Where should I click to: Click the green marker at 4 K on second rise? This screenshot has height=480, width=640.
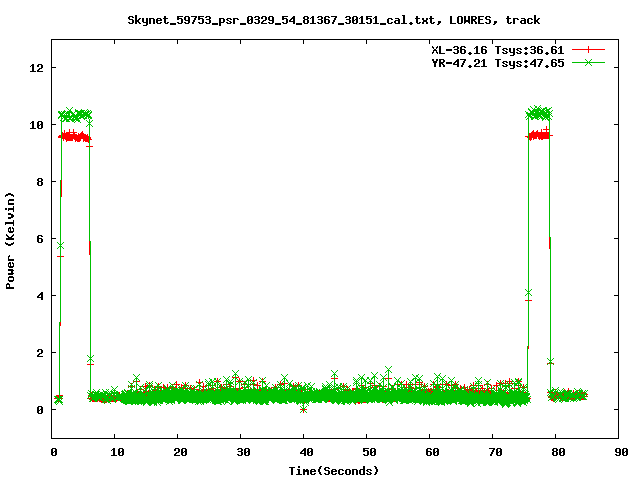tap(529, 293)
